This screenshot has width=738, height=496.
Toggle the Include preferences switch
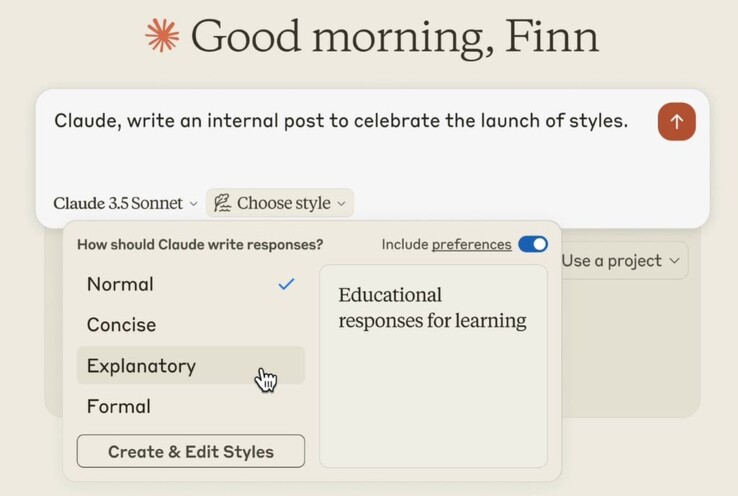pyautogui.click(x=533, y=244)
